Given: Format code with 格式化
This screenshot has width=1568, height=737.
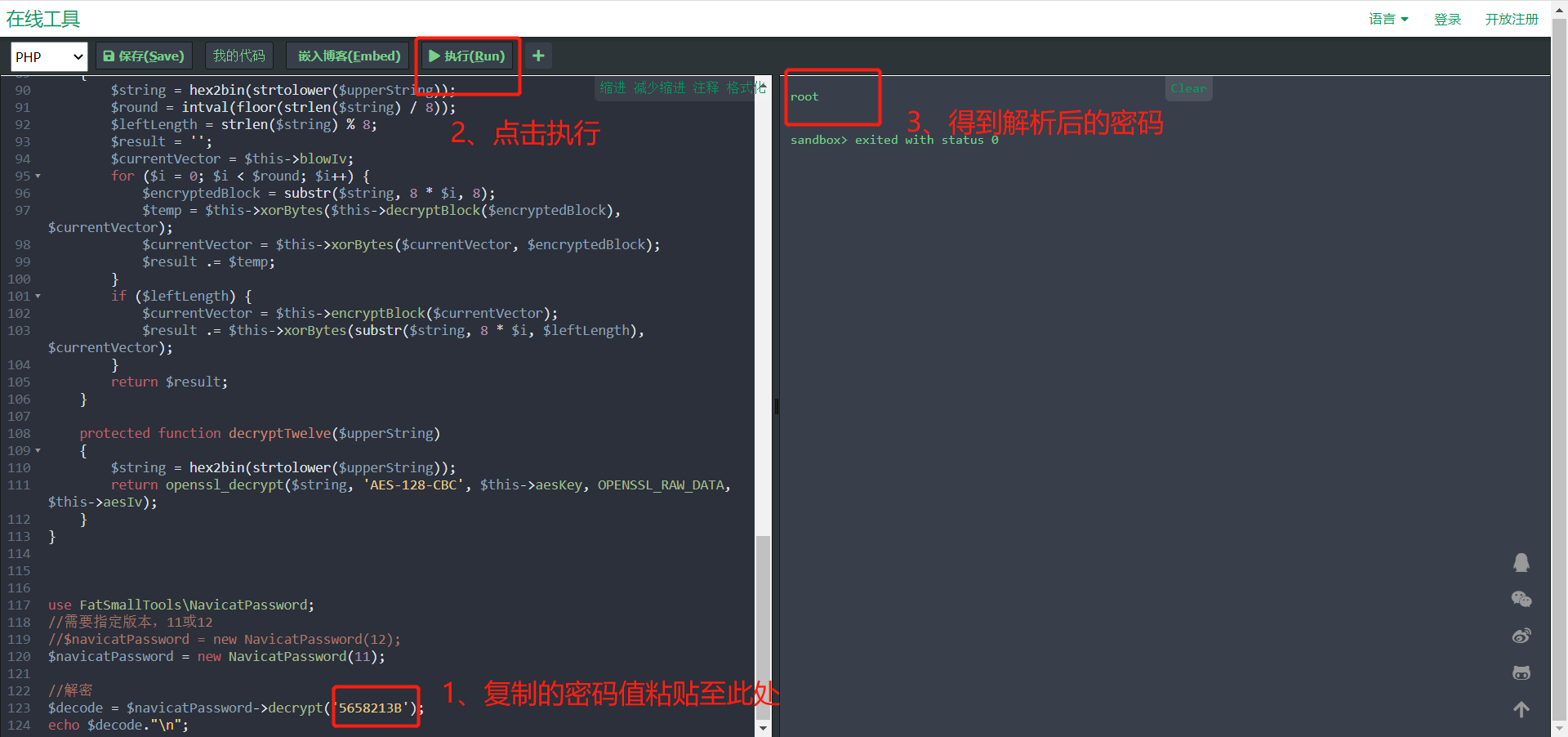Looking at the screenshot, I should 746,87.
